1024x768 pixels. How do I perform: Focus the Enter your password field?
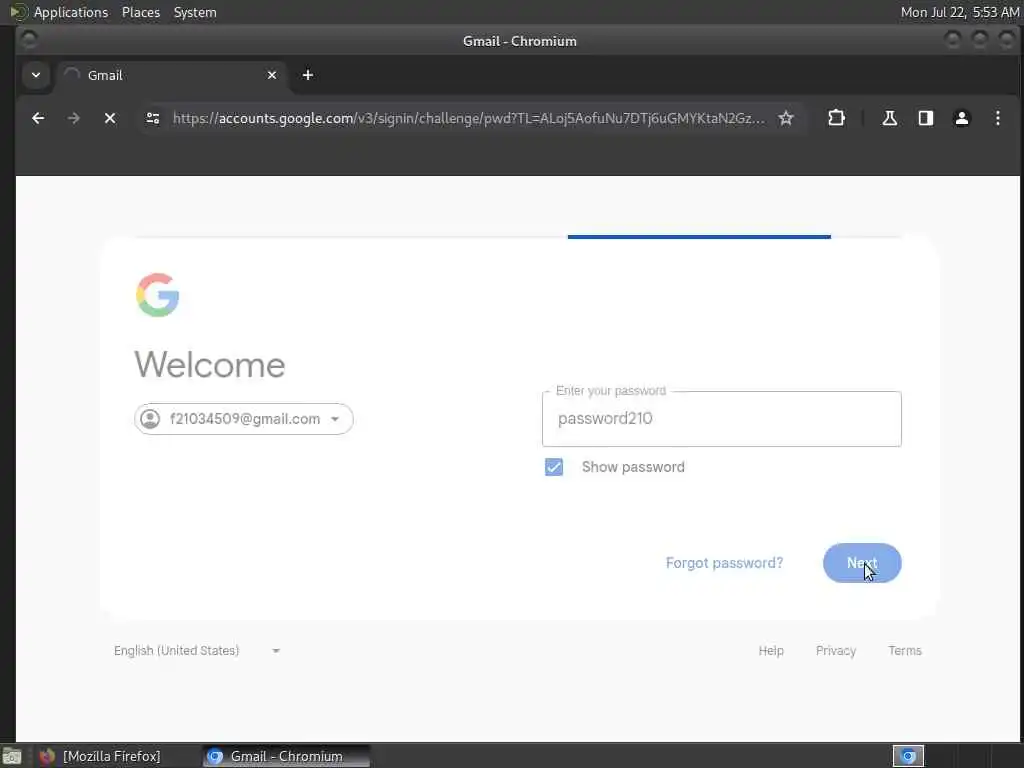[x=722, y=419]
